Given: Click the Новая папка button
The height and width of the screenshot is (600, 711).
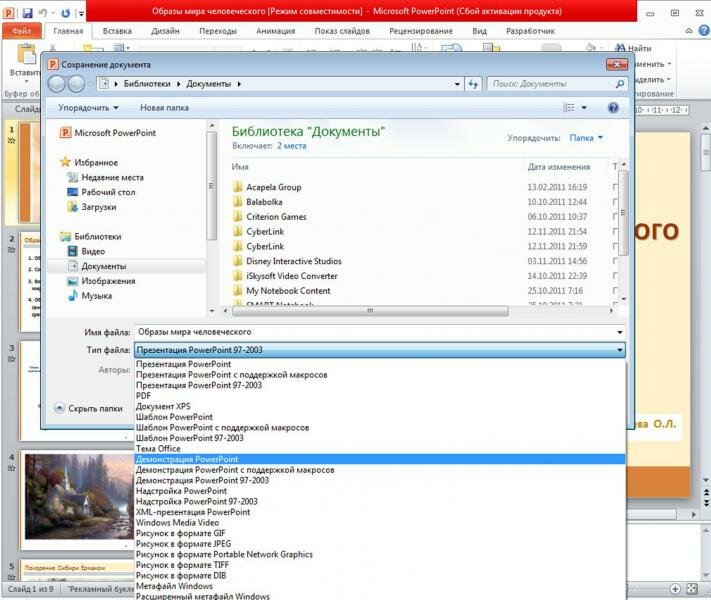Looking at the screenshot, I should 164,107.
